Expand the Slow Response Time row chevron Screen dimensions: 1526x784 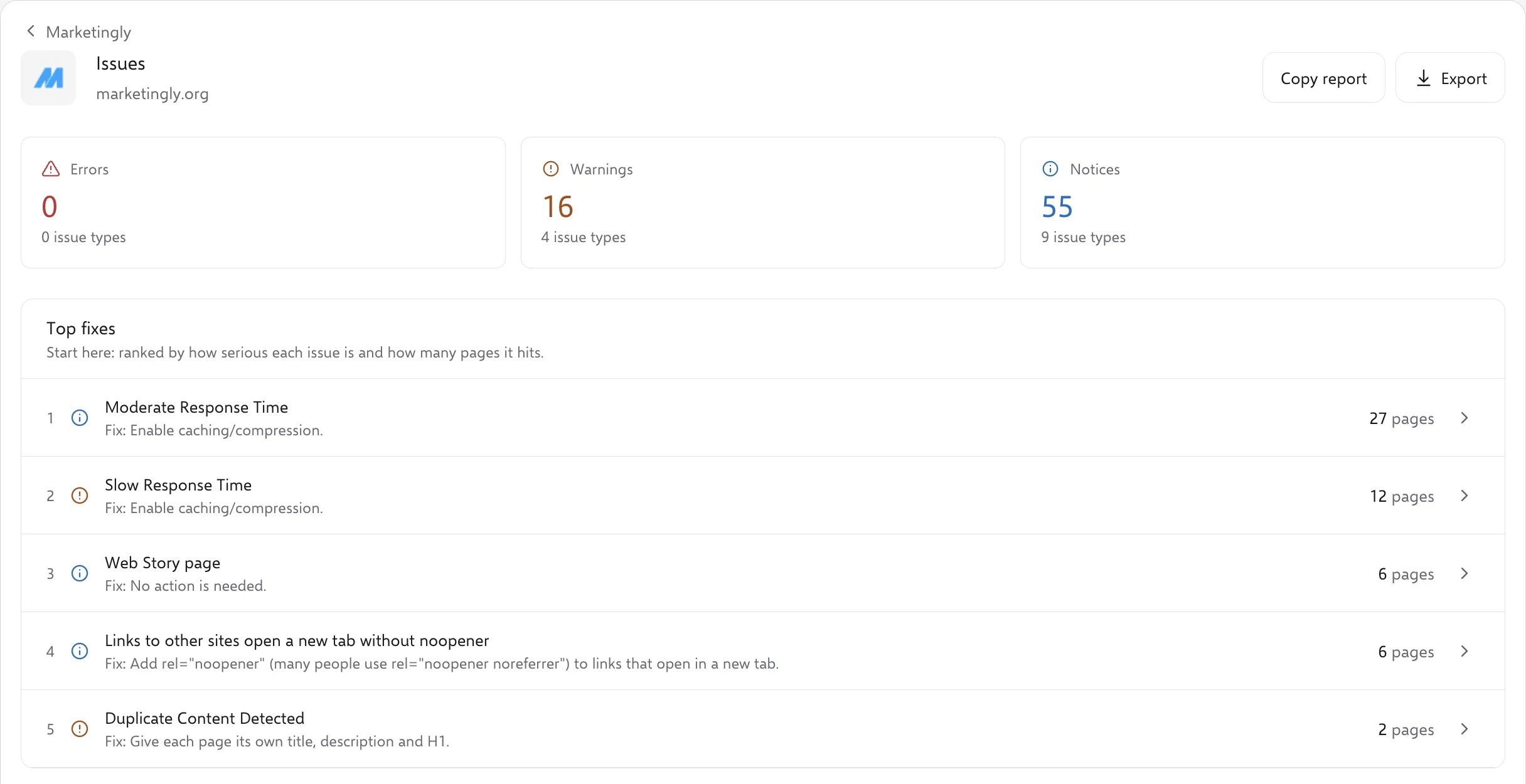point(1465,495)
